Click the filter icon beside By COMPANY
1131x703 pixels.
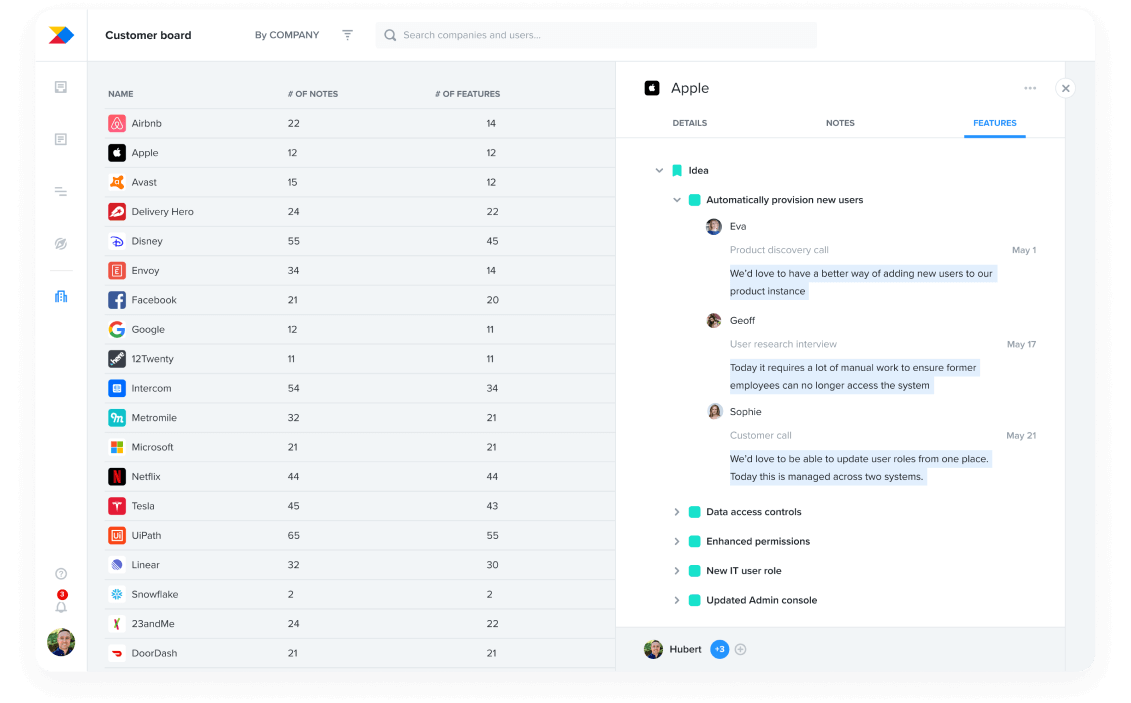point(347,34)
